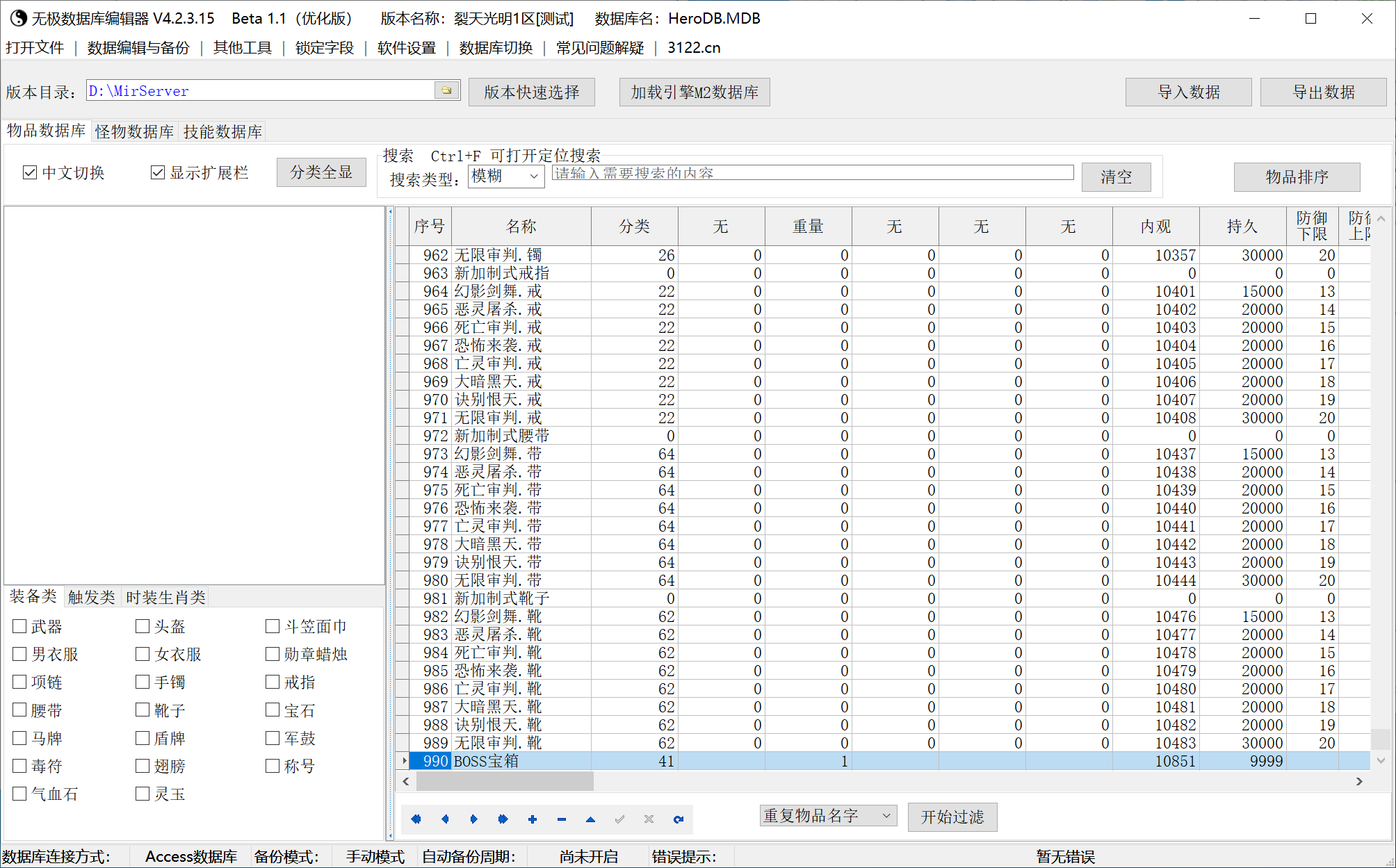This screenshot has width=1396, height=868.
Task: Check the 称号 category box
Action: (x=273, y=765)
